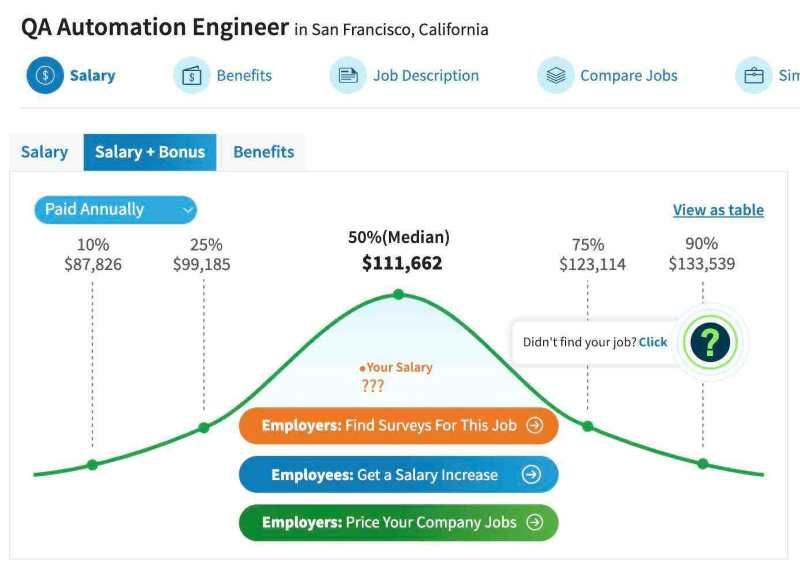Click arrow icon on Find Surveys button
800x576 pixels.
pos(535,425)
